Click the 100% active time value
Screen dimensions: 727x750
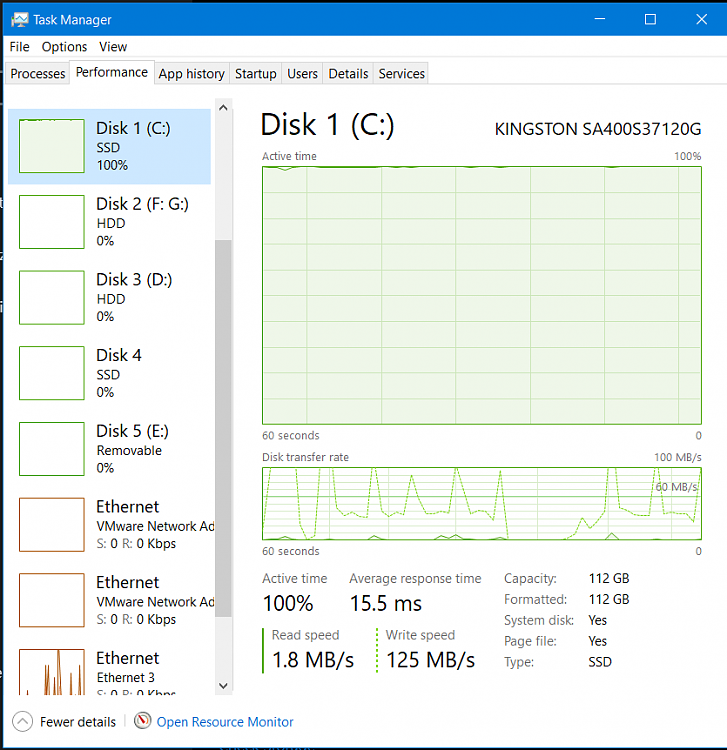point(288,603)
